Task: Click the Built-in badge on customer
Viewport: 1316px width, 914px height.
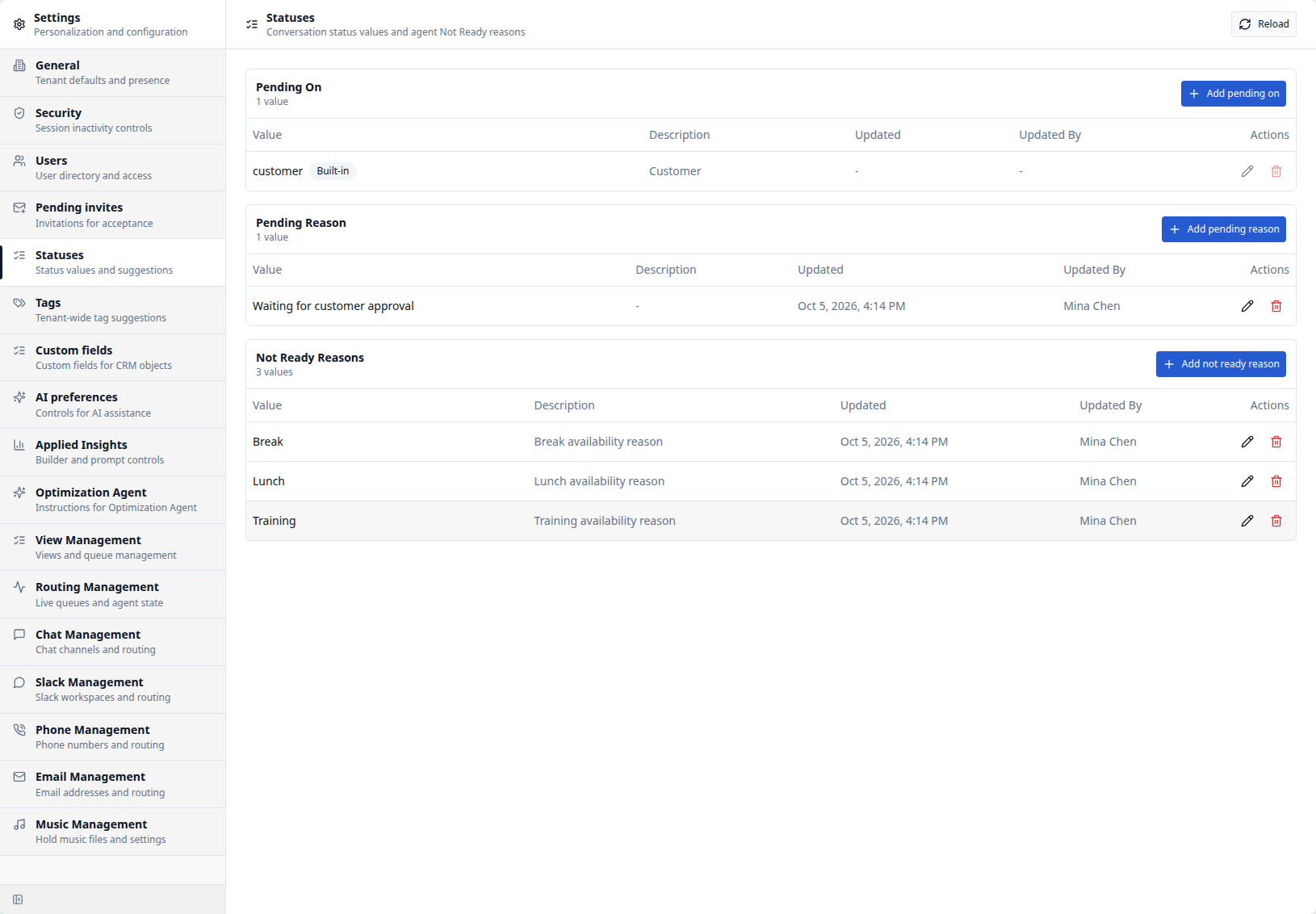Action: (x=333, y=171)
